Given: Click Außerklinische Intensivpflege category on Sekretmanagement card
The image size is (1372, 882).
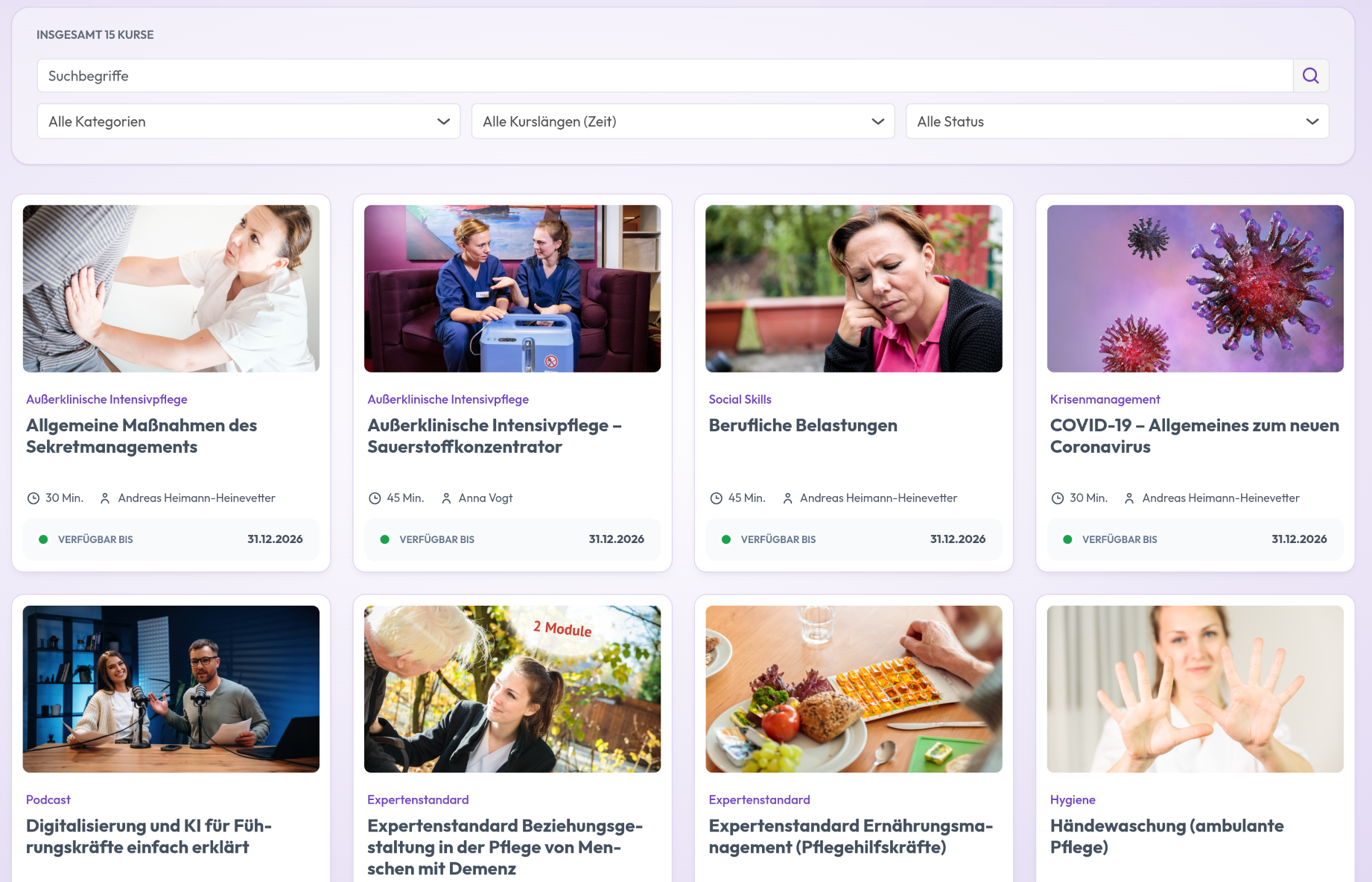Looking at the screenshot, I should [x=107, y=399].
